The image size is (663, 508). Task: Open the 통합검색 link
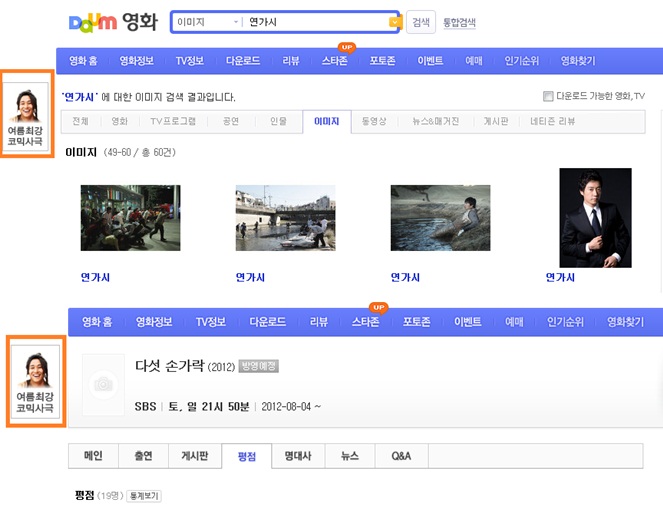pyautogui.click(x=459, y=22)
